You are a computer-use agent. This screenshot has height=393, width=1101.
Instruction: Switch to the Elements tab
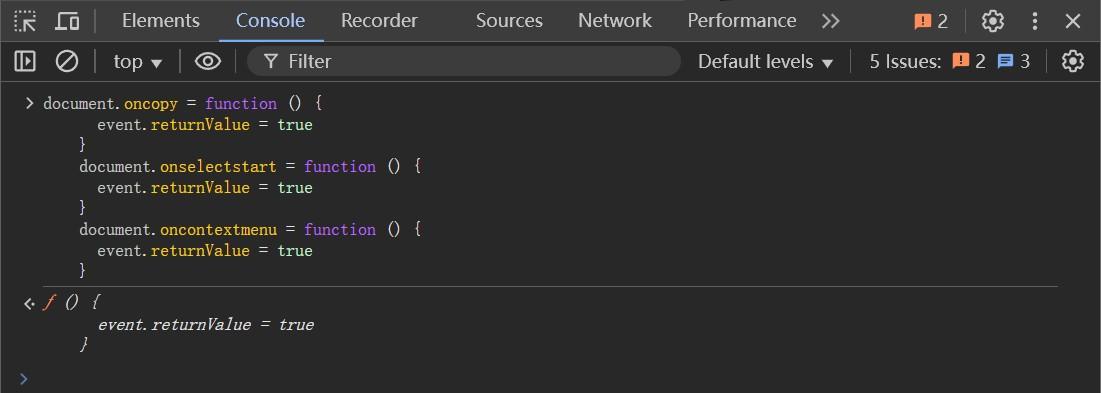coord(161,21)
